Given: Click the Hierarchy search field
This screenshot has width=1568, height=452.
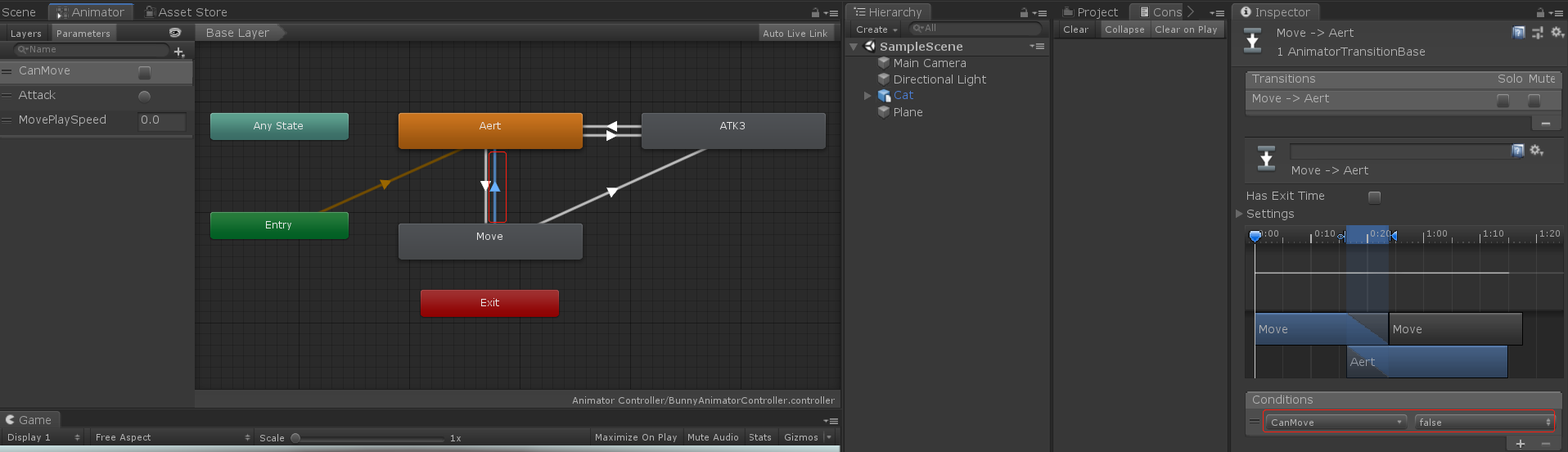Looking at the screenshot, I should pyautogui.click(x=975, y=29).
